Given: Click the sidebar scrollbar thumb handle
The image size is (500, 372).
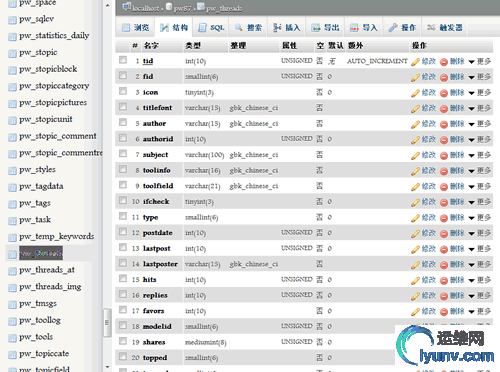Looking at the screenshot, I should pos(107,323).
